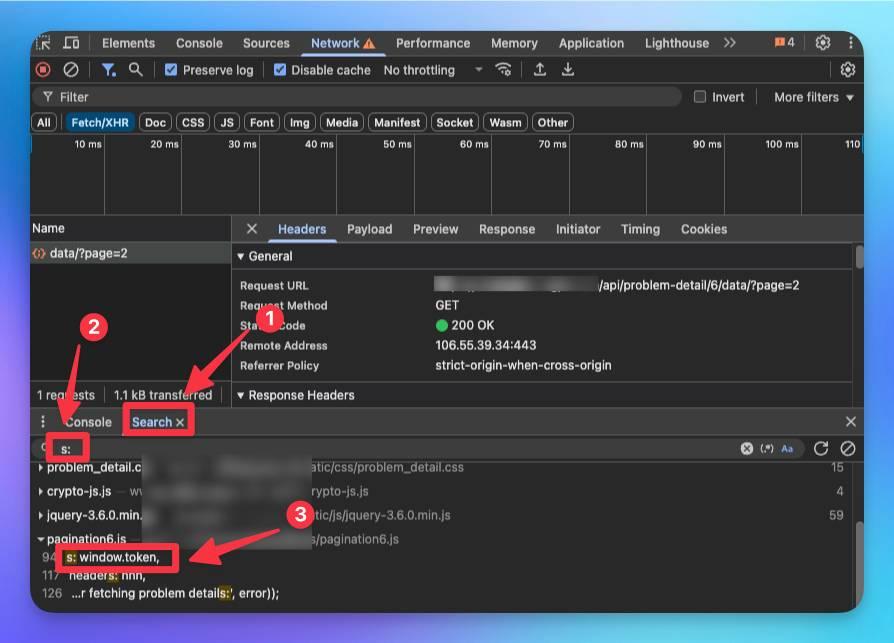Open the Payload tab

point(369,229)
